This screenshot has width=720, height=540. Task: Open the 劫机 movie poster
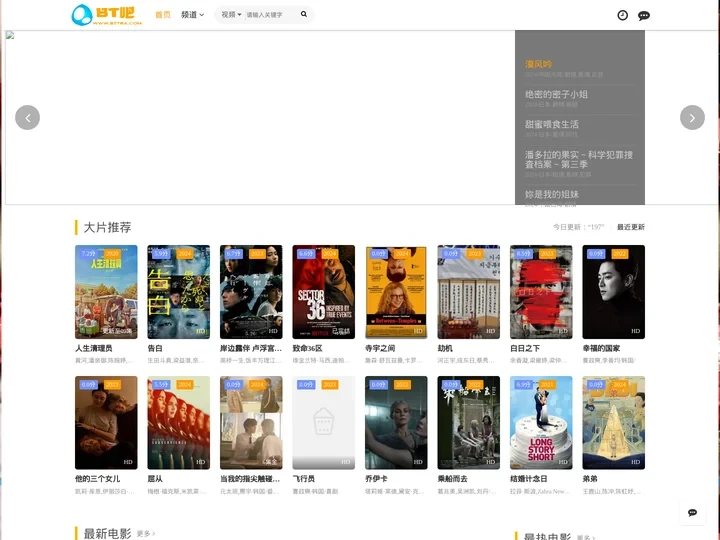[x=468, y=292]
